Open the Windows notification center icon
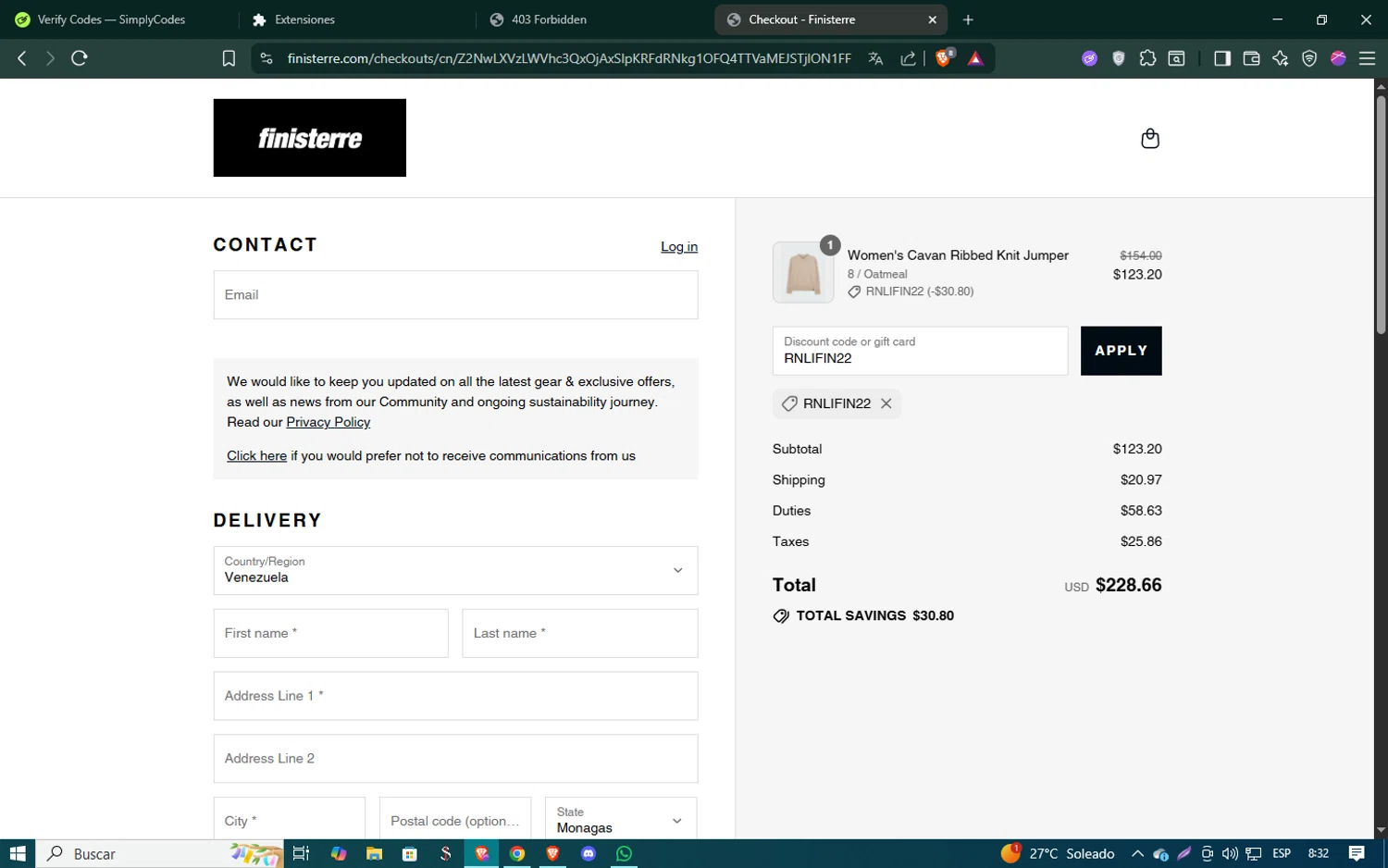 click(x=1357, y=853)
